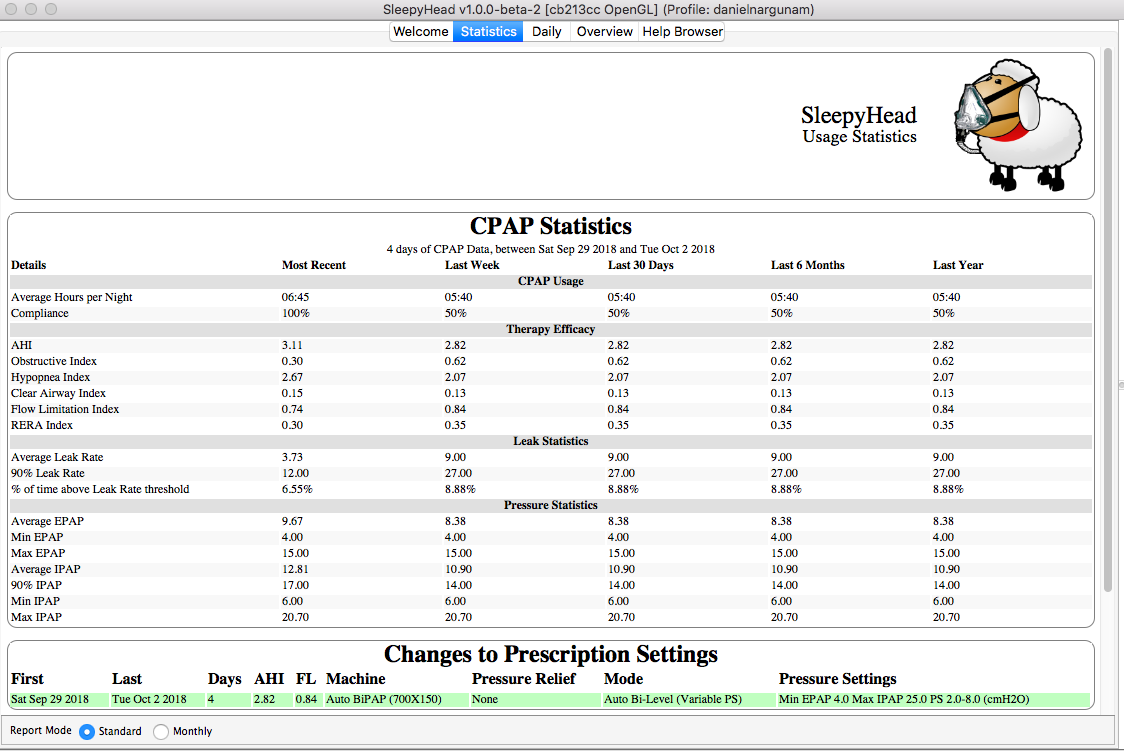Click the "Pressure Relief" column header
This screenshot has width=1124, height=751.
[524, 679]
